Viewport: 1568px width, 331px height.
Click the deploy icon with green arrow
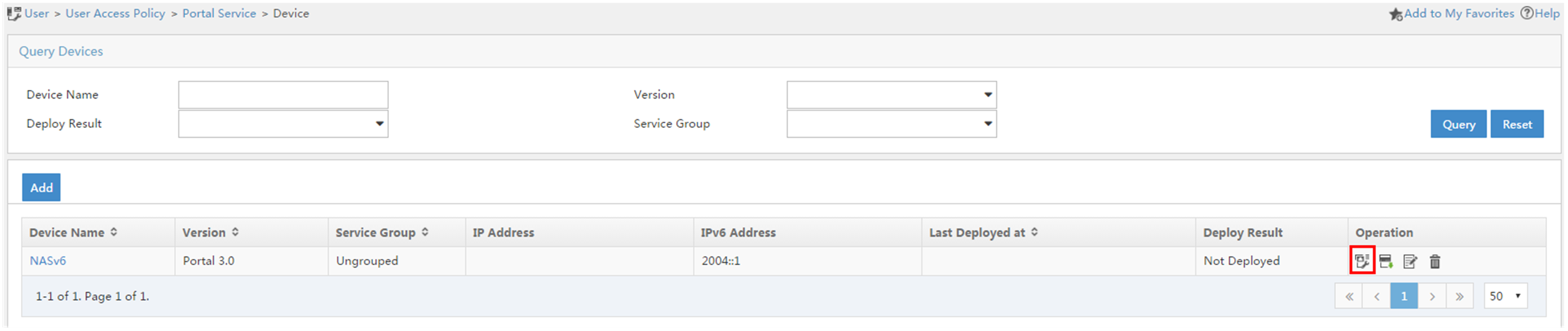(1386, 262)
